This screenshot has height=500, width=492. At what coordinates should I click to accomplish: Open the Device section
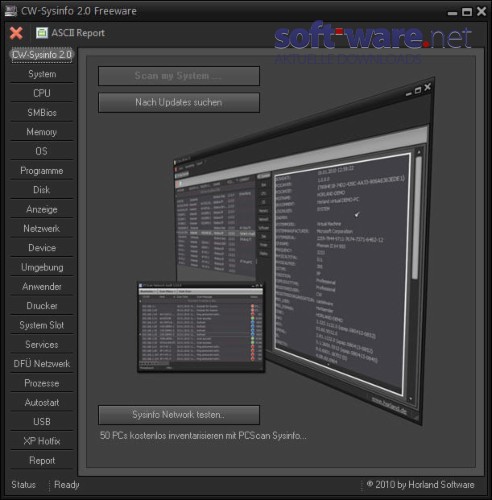pyautogui.click(x=42, y=248)
